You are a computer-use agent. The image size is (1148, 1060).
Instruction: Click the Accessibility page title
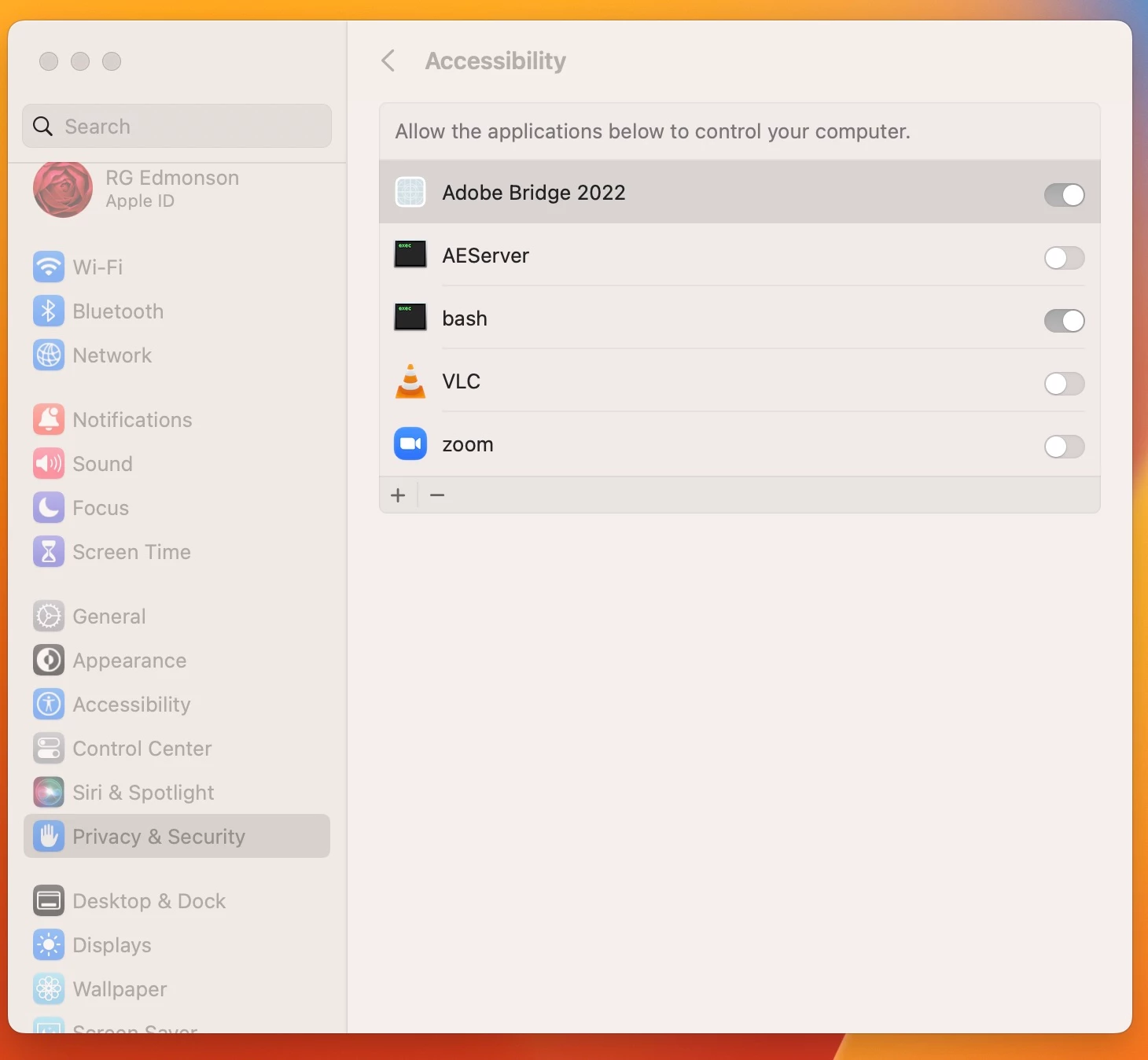pos(495,61)
